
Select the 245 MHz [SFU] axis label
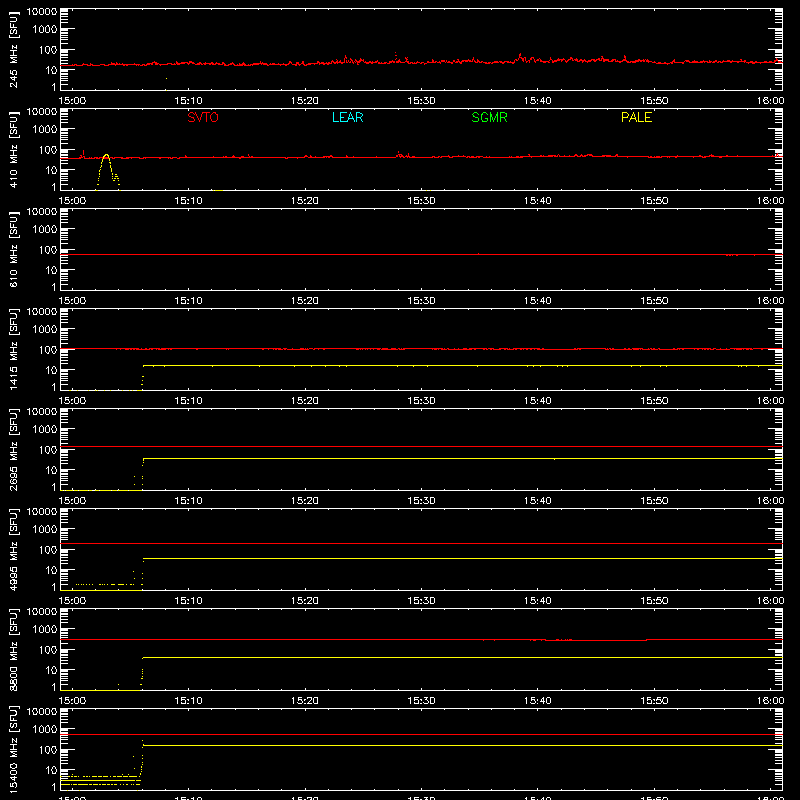coord(14,49)
